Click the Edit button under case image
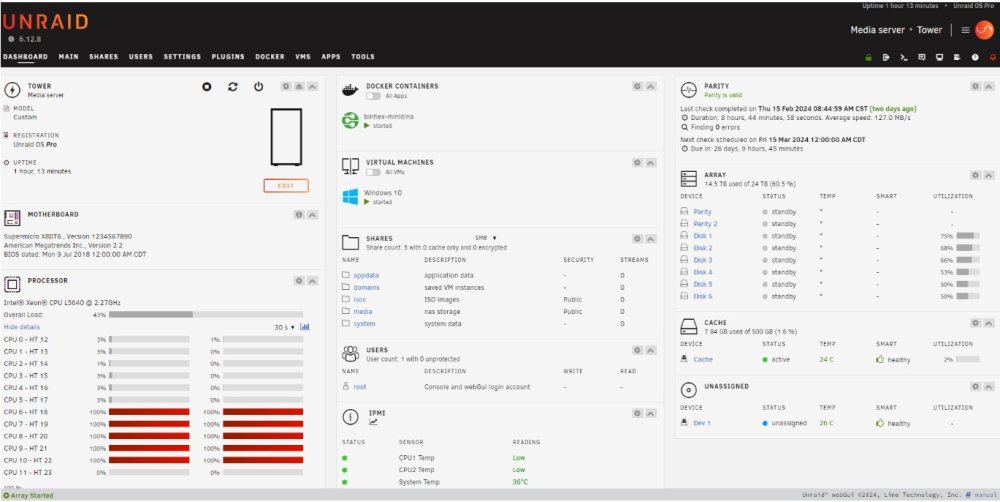The image size is (1000, 502). click(286, 186)
